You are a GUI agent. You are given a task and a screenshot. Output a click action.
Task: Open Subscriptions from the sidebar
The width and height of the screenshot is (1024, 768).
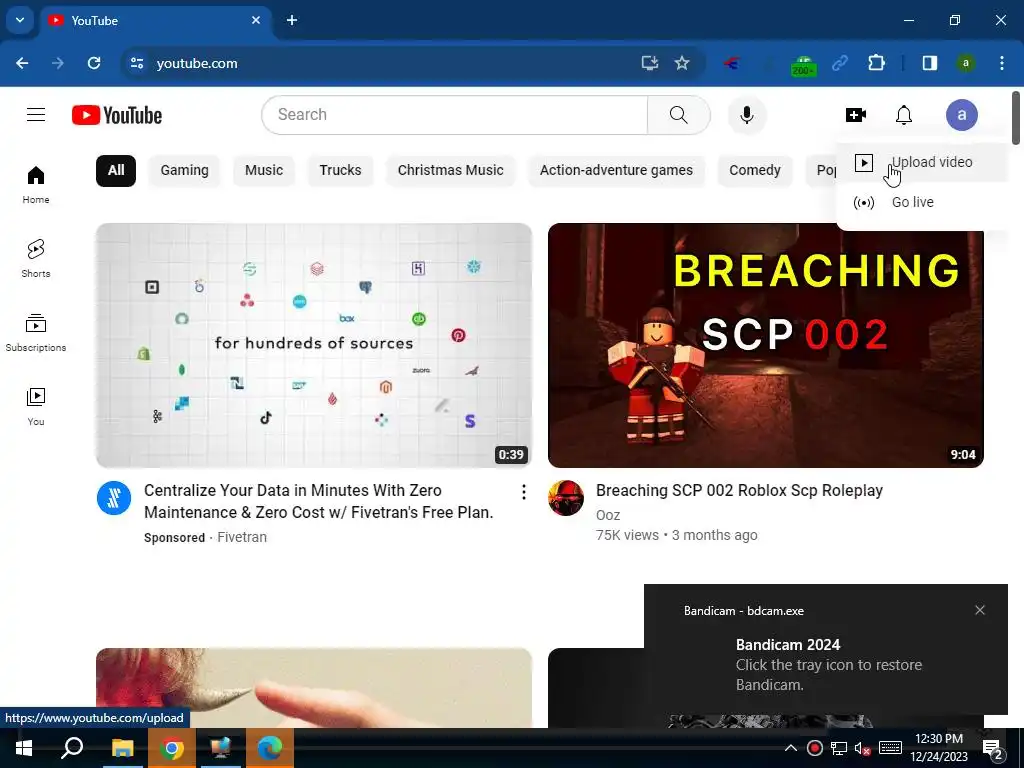coord(36,333)
